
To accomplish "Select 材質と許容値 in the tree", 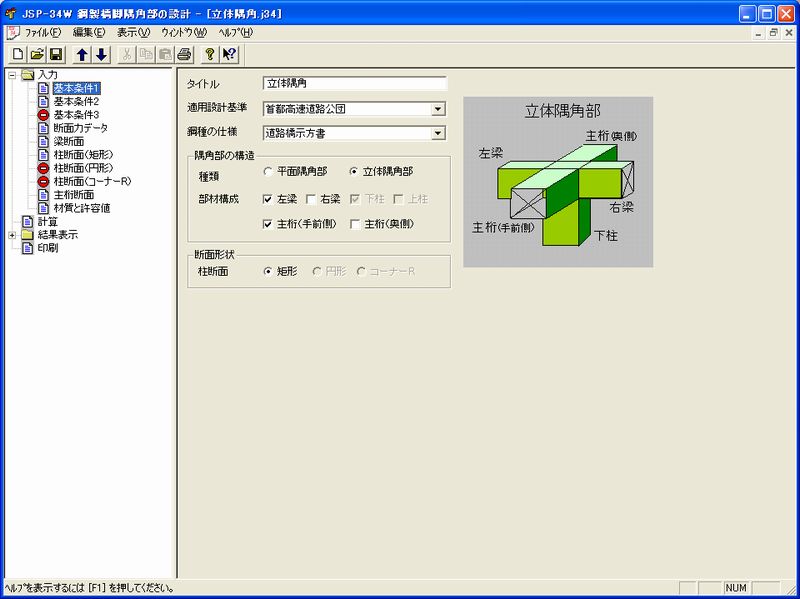I will (x=83, y=208).
